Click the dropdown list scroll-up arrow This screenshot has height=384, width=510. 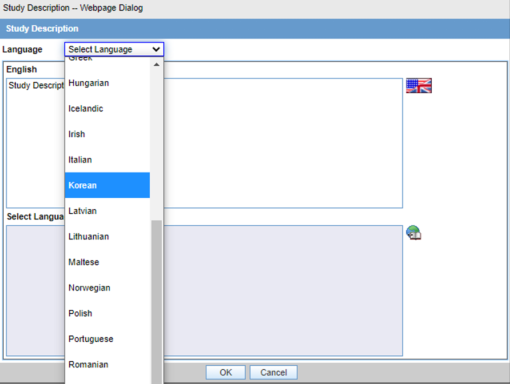point(156,65)
